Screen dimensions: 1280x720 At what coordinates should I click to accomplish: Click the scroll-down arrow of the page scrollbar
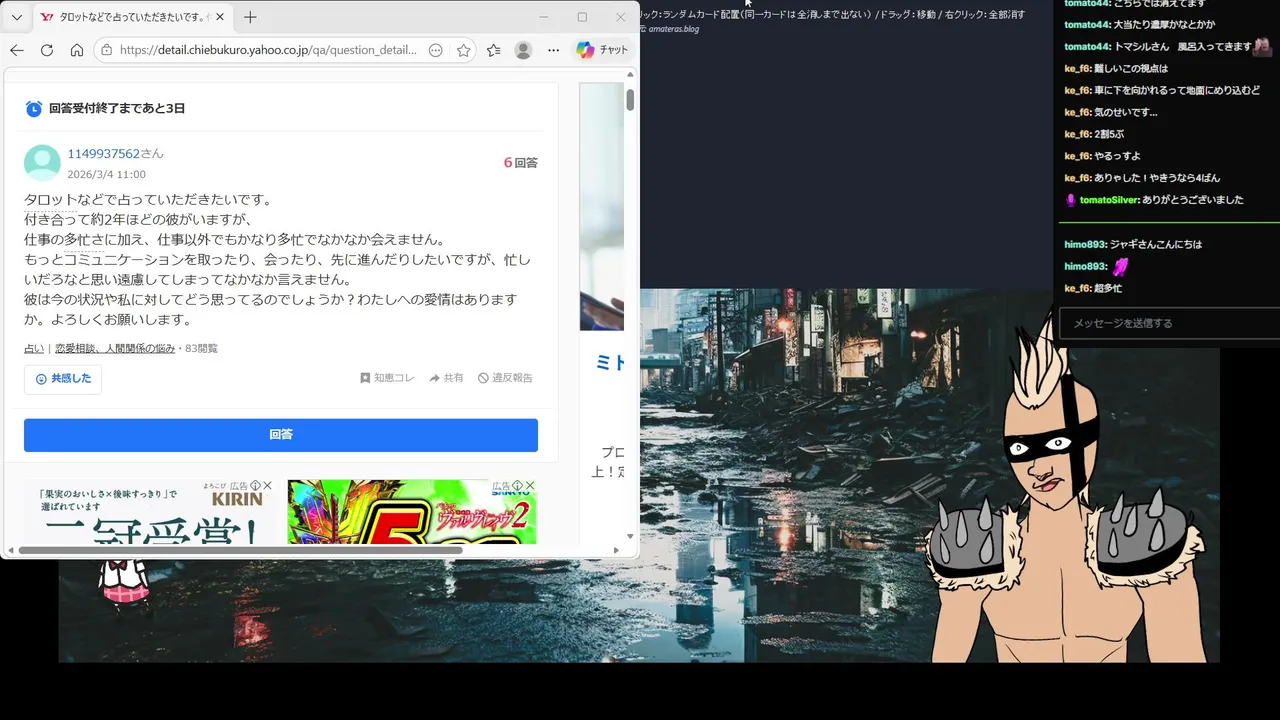tap(630, 537)
